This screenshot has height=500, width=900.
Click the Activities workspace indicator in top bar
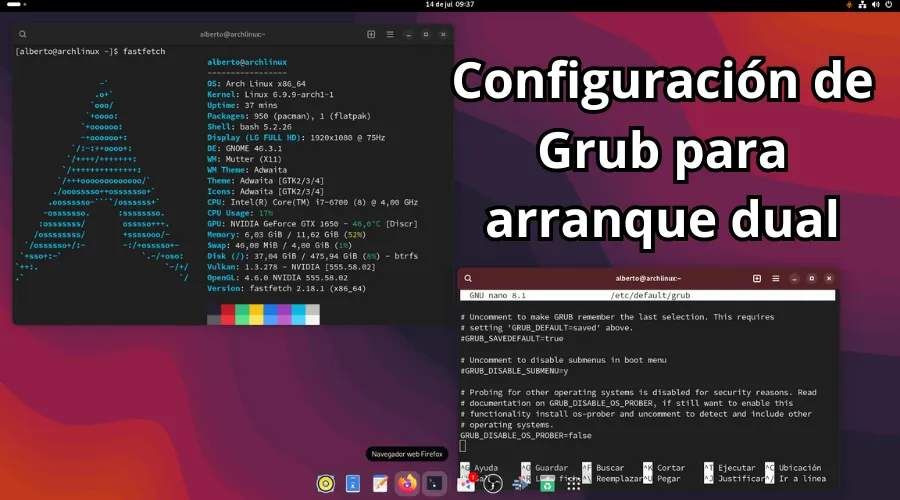point(17,4)
